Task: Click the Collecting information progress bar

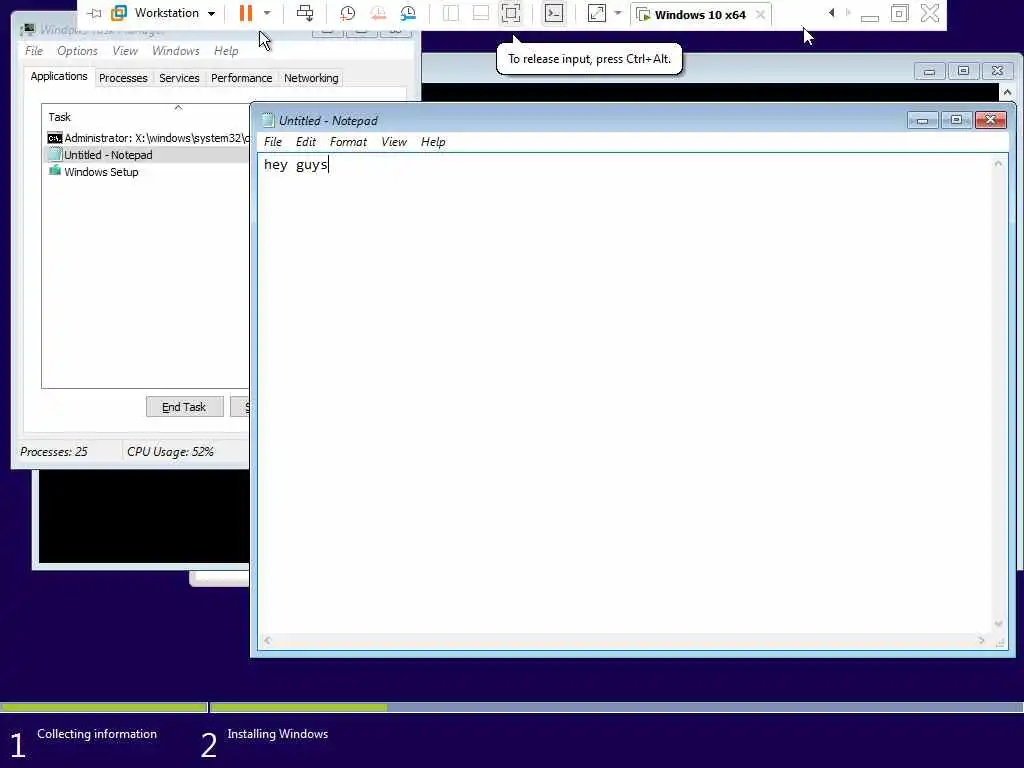Action: [x=103, y=707]
